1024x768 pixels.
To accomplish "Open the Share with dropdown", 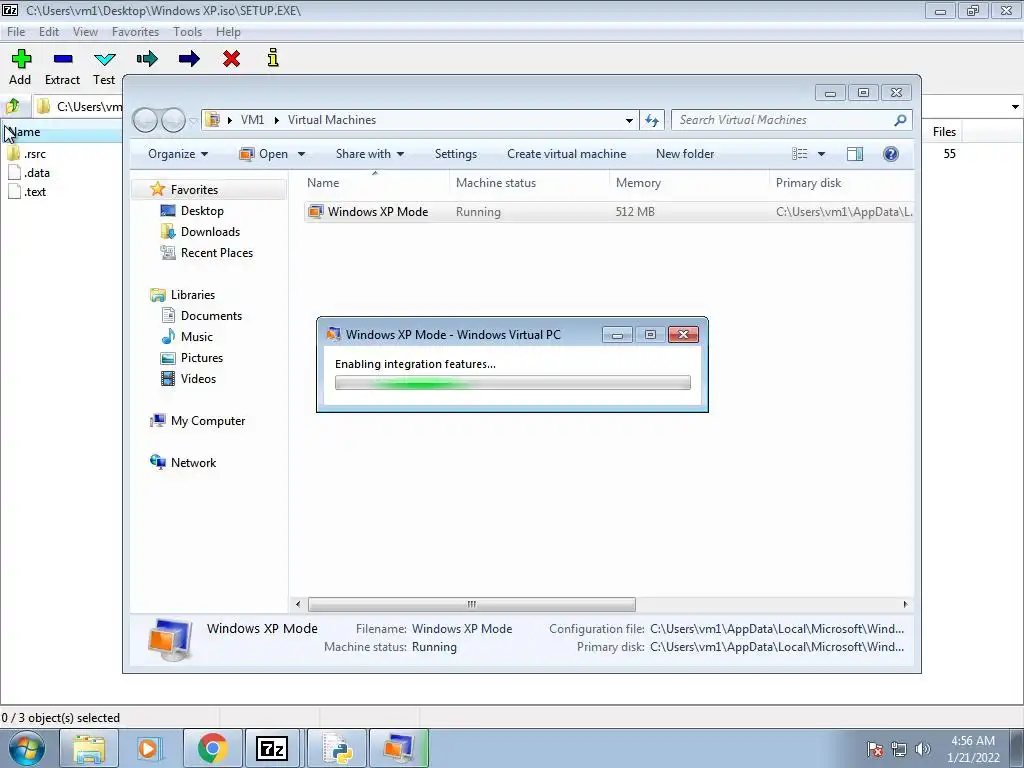I will click(370, 154).
